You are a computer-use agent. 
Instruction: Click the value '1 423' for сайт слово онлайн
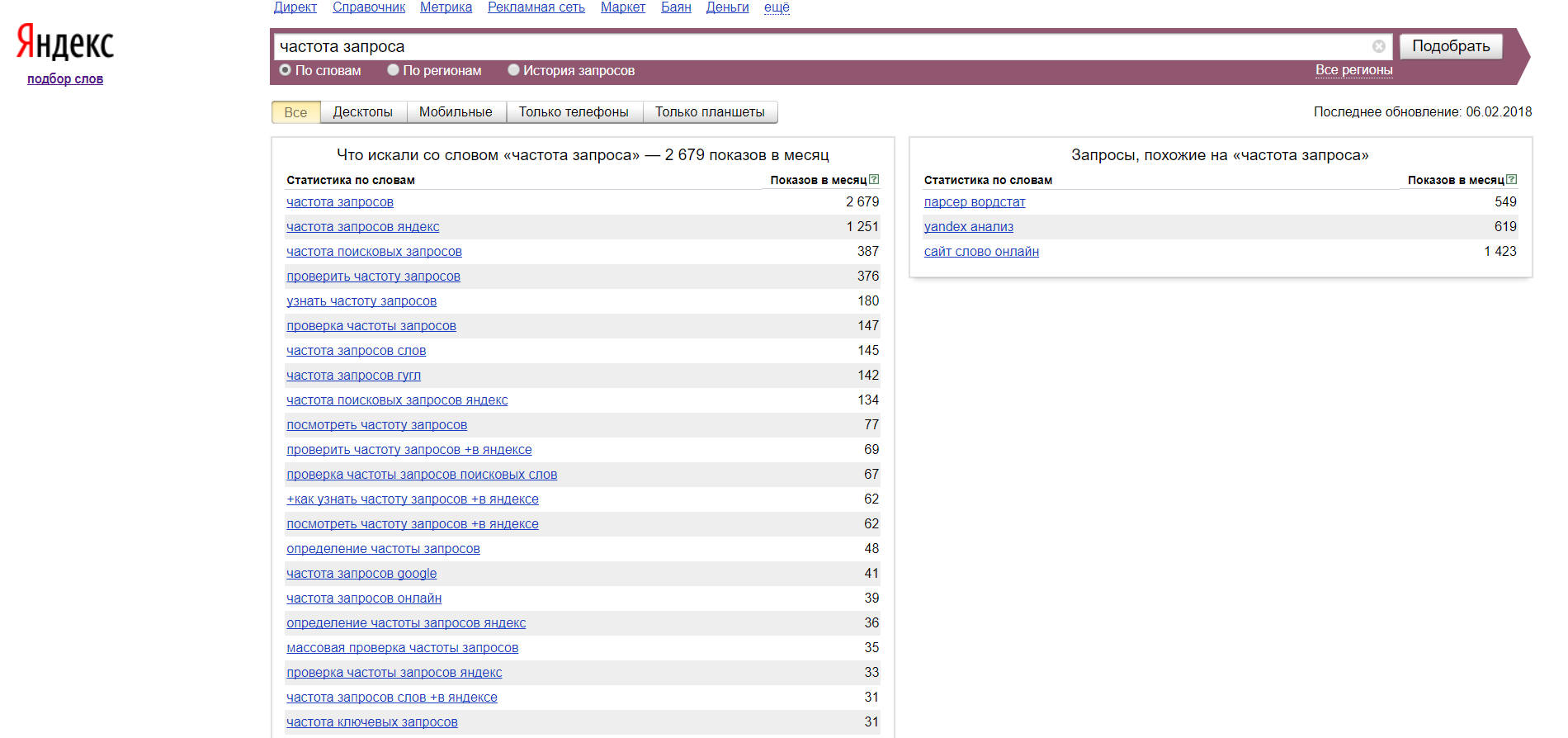click(x=1500, y=252)
